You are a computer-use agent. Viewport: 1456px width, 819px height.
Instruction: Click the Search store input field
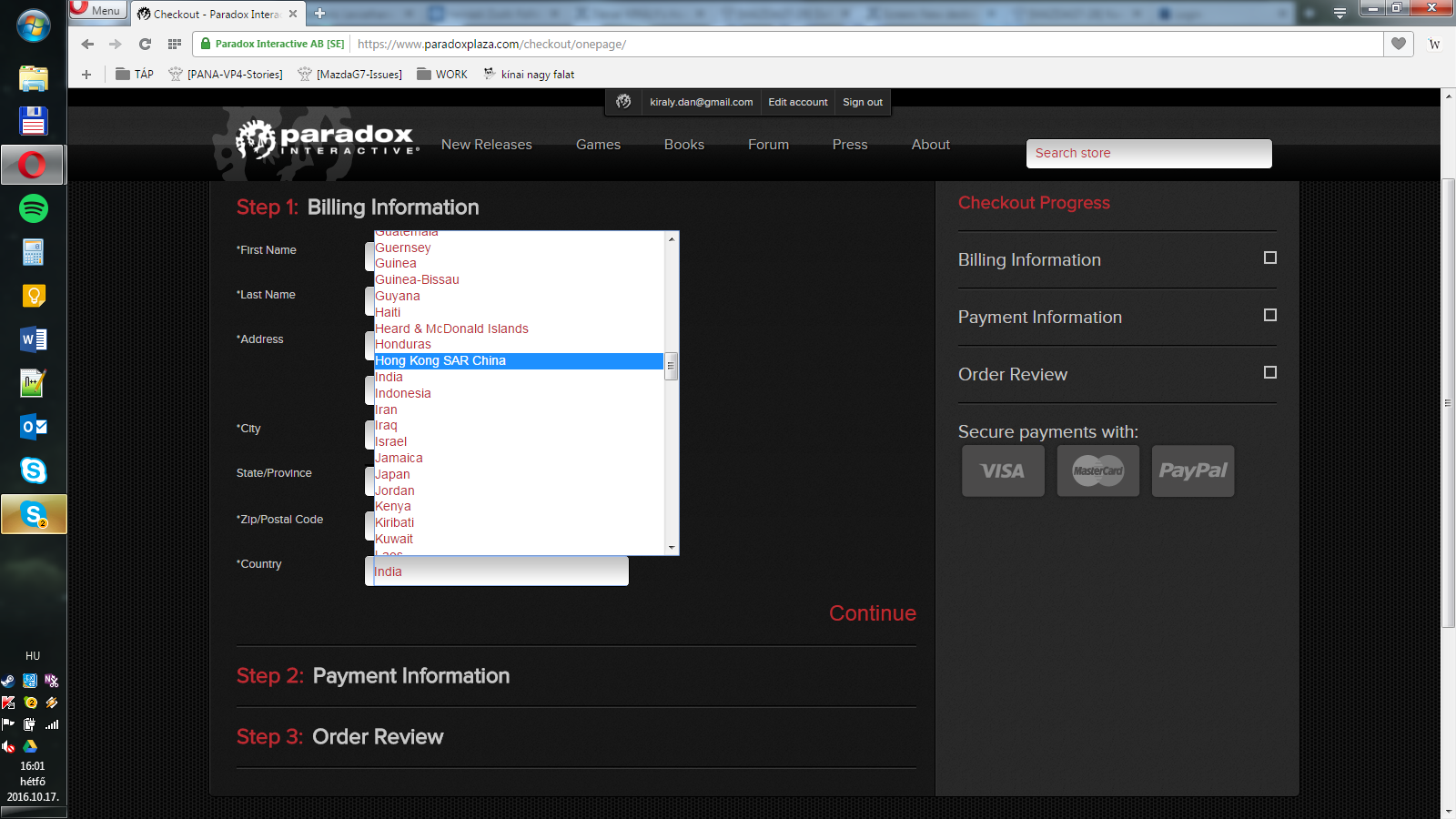point(1148,154)
